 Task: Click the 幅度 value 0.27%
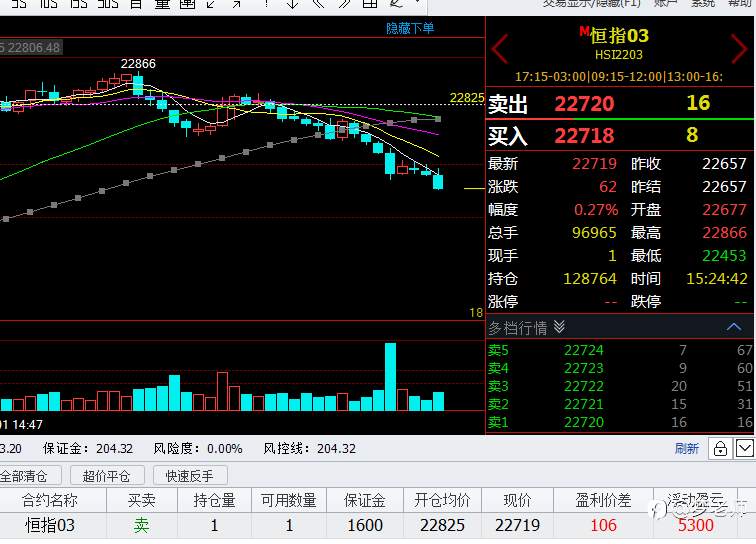[x=596, y=210]
